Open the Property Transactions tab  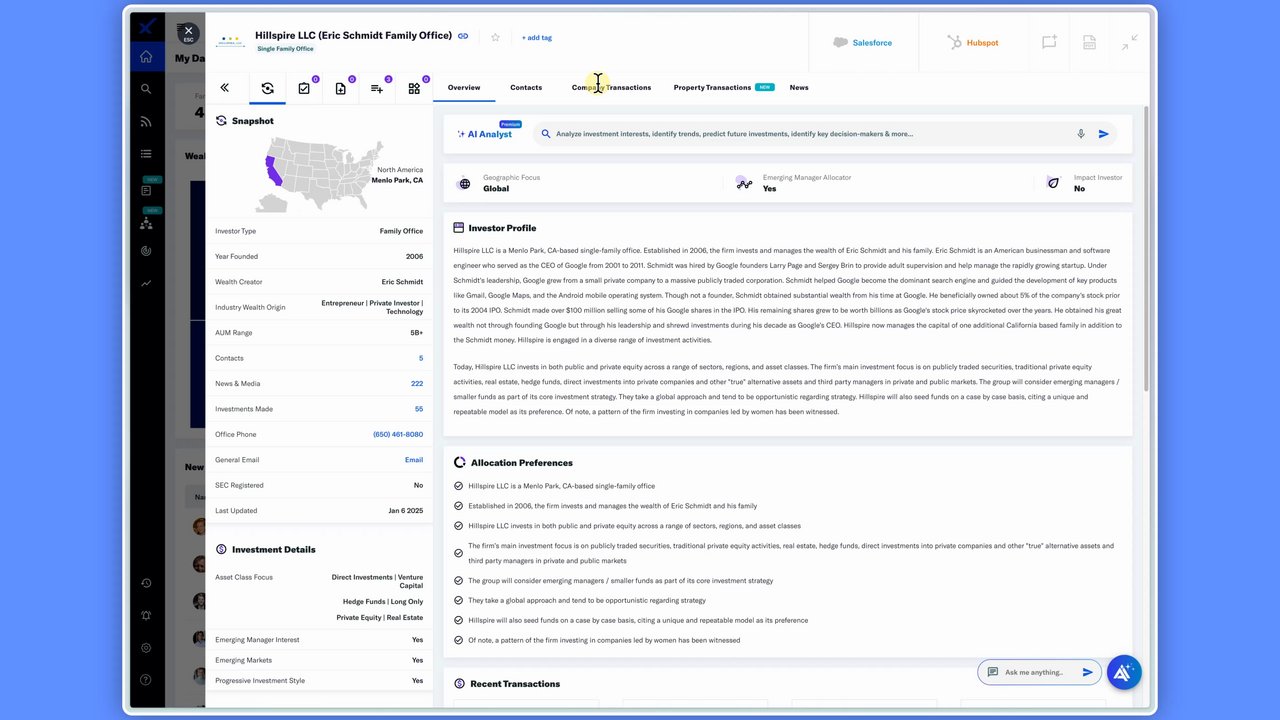(712, 88)
